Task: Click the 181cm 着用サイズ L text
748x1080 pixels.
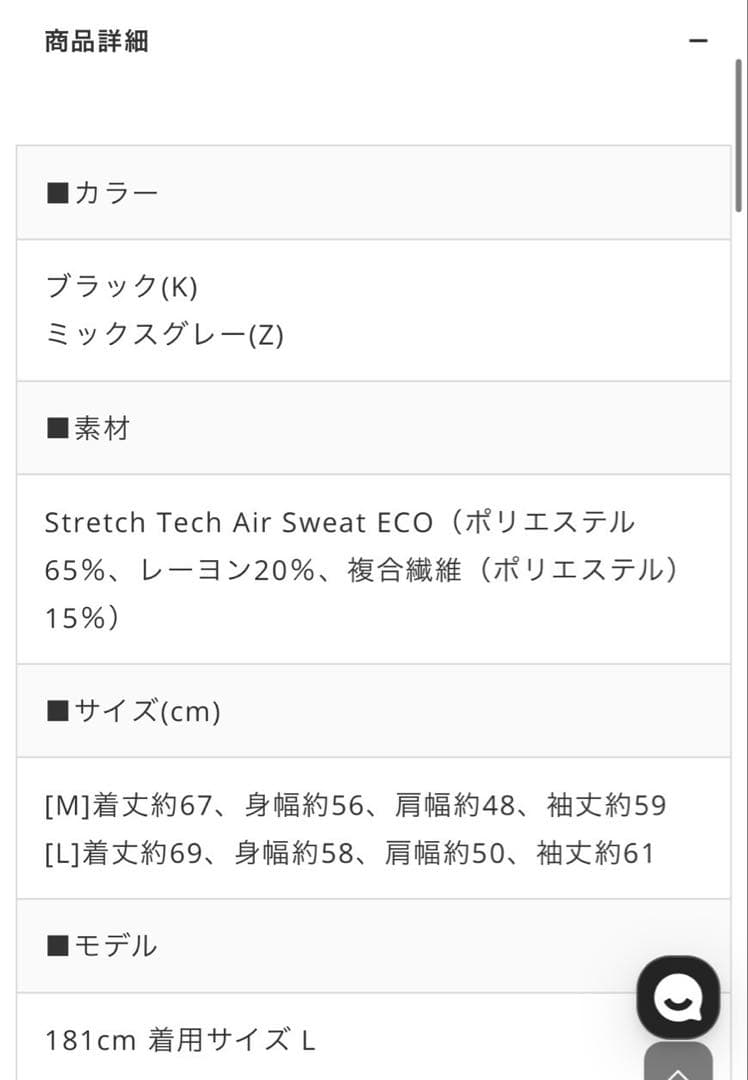Action: pyautogui.click(x=180, y=1040)
